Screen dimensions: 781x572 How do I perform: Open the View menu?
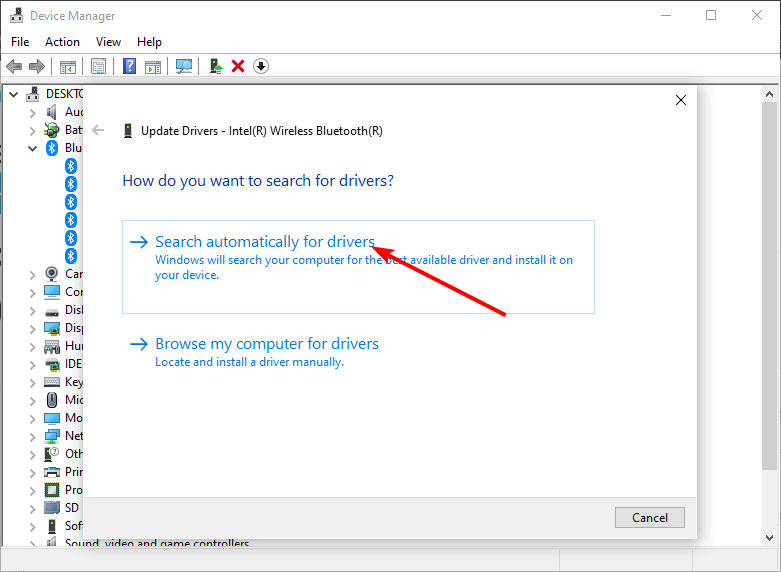point(108,42)
